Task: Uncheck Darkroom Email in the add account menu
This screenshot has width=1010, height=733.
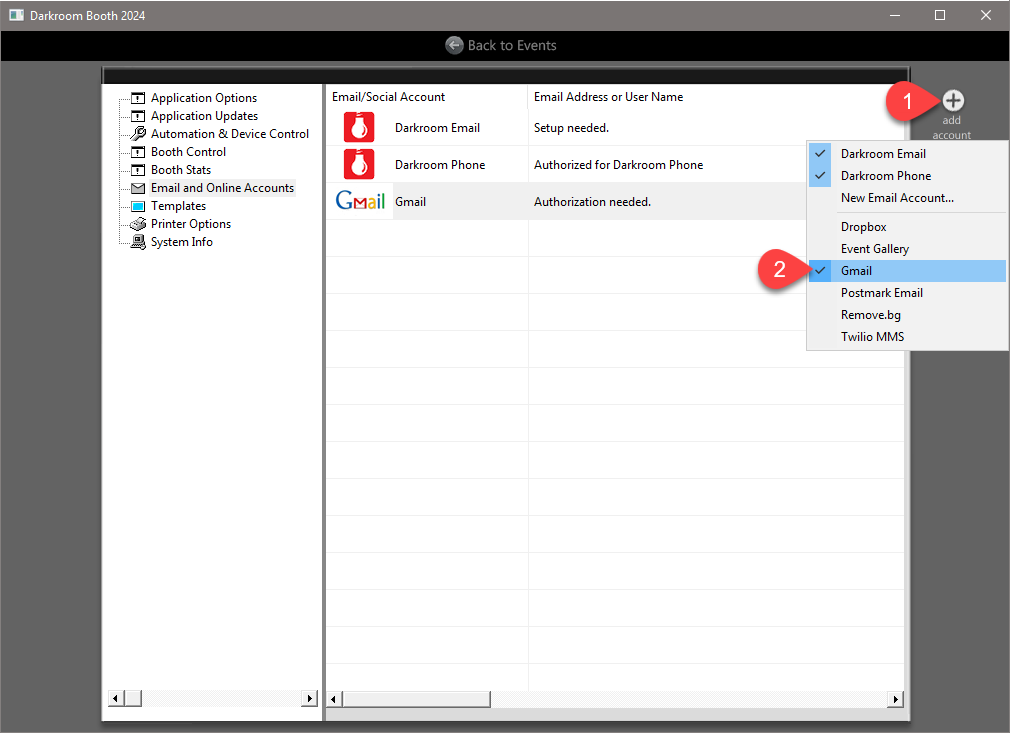Action: coord(907,154)
